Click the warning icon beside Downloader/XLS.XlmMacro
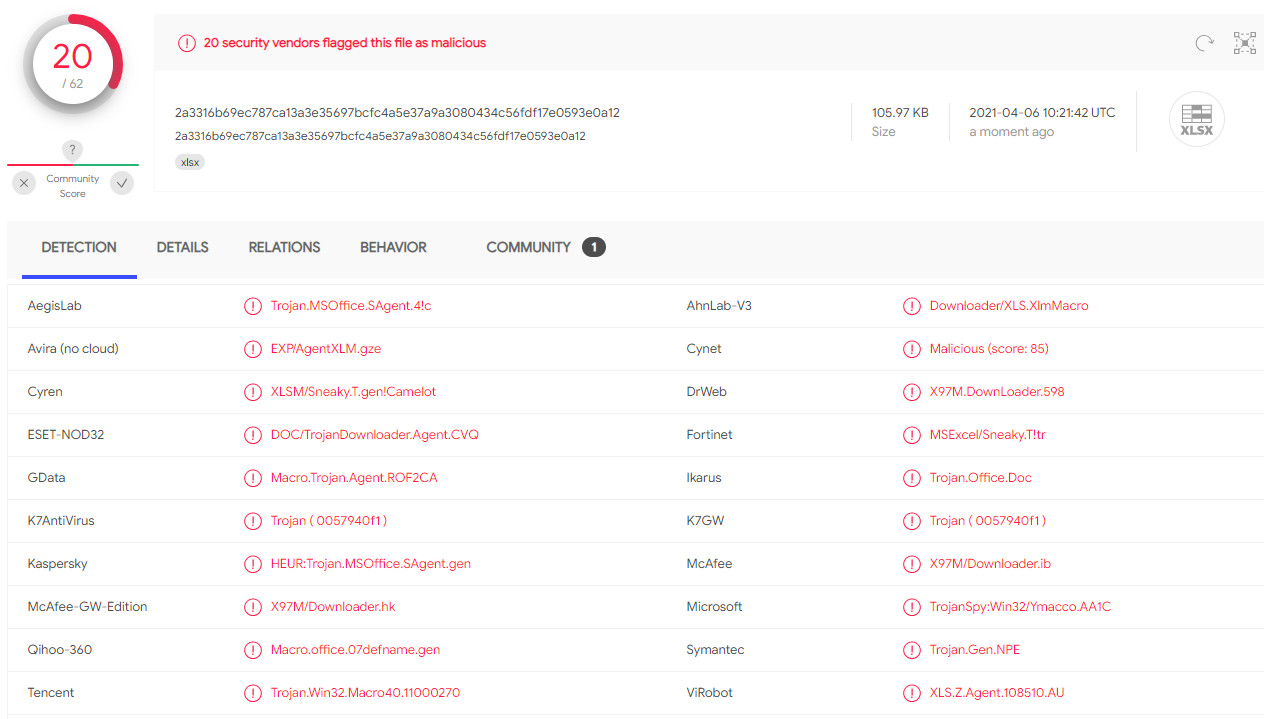 click(911, 306)
